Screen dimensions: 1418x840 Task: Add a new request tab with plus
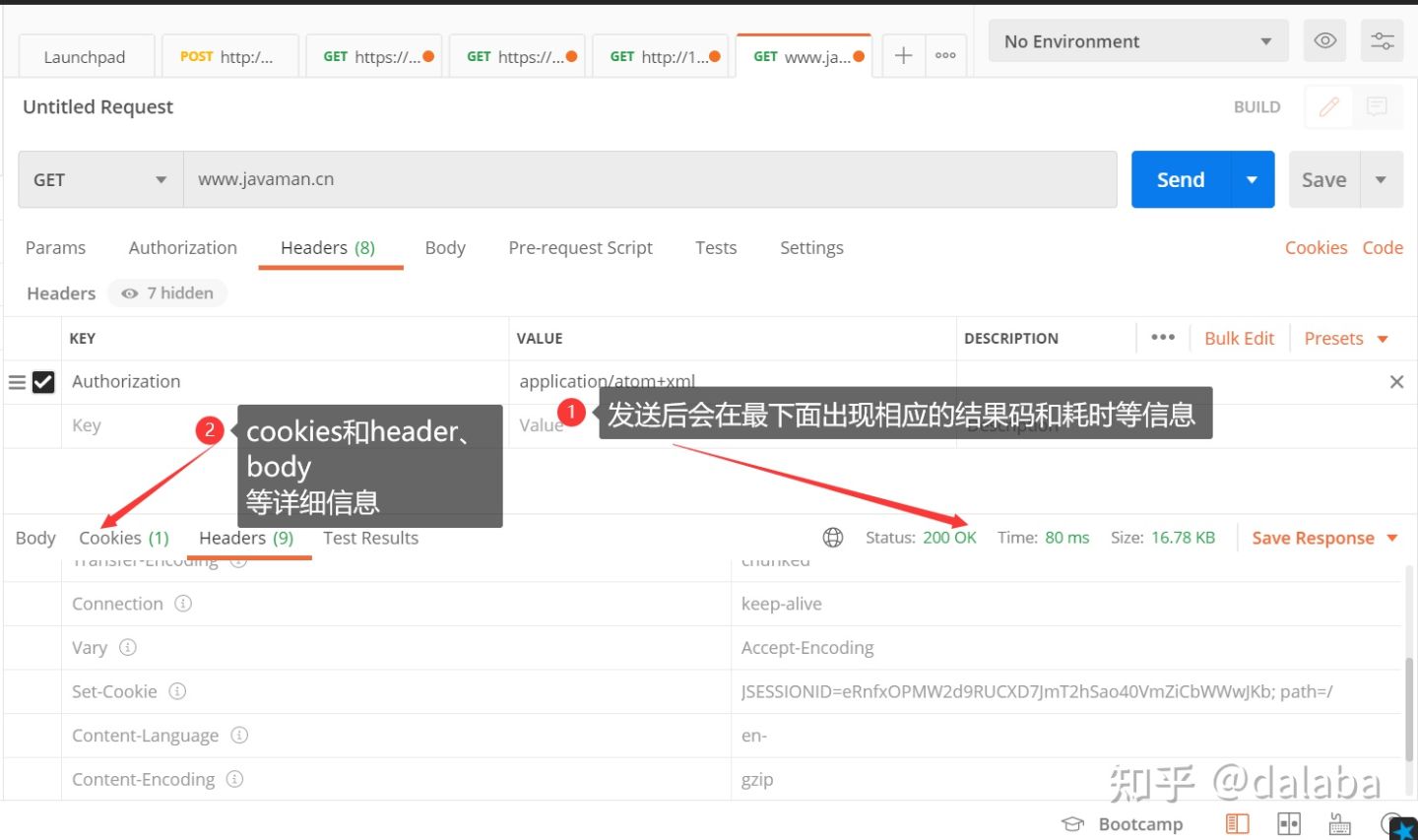click(903, 56)
